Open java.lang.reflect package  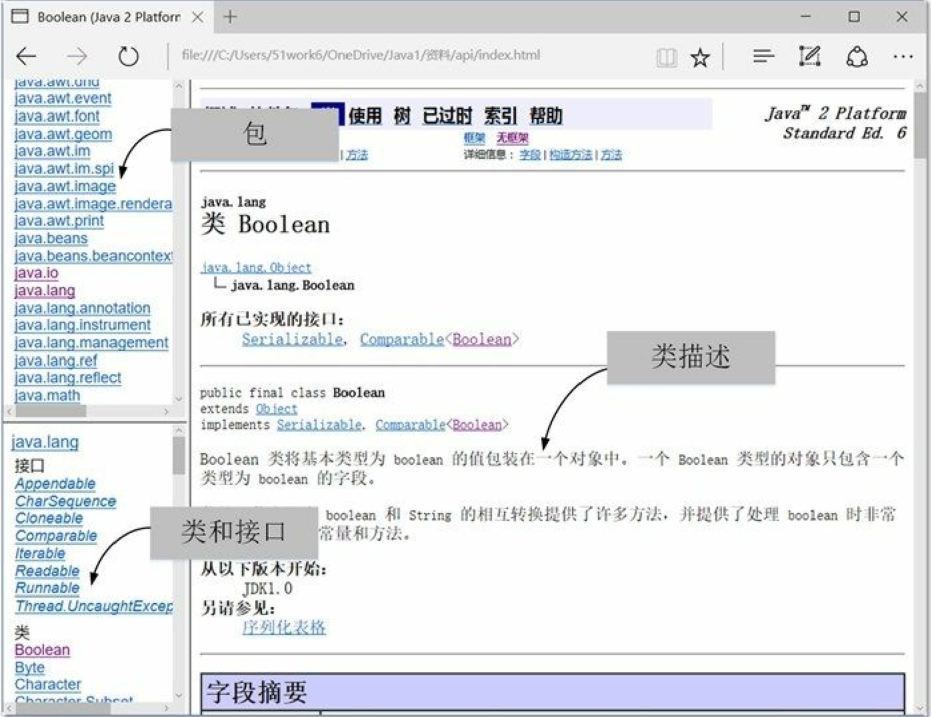click(x=68, y=378)
